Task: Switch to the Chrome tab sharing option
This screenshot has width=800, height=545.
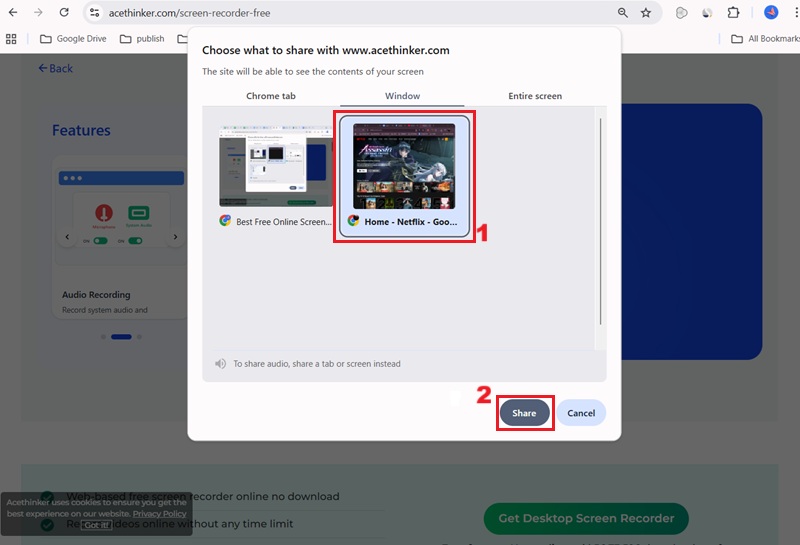Action: [271, 96]
